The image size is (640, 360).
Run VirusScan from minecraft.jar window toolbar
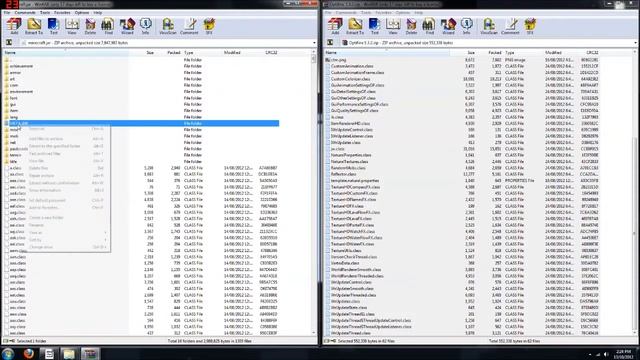click(167, 26)
